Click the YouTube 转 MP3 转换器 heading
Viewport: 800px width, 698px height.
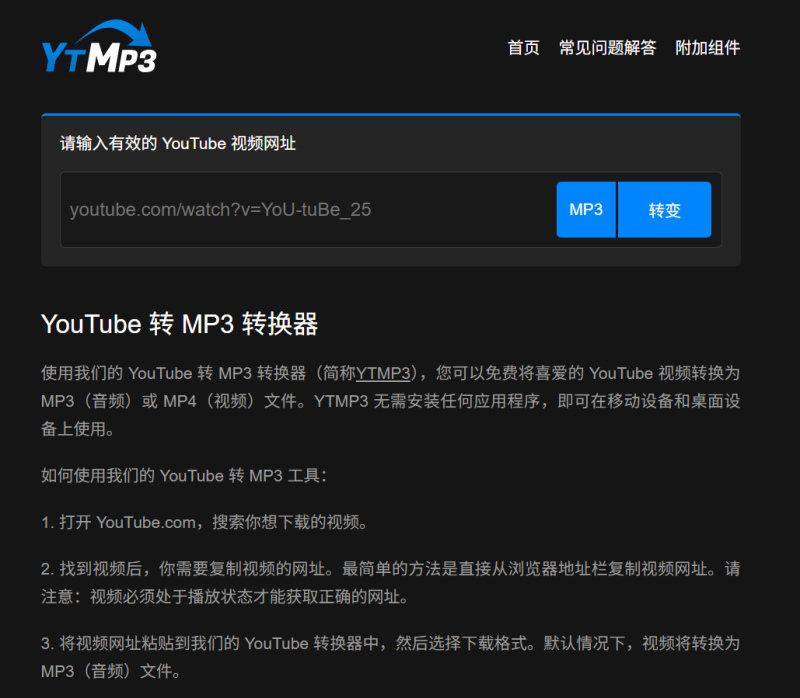(x=179, y=324)
